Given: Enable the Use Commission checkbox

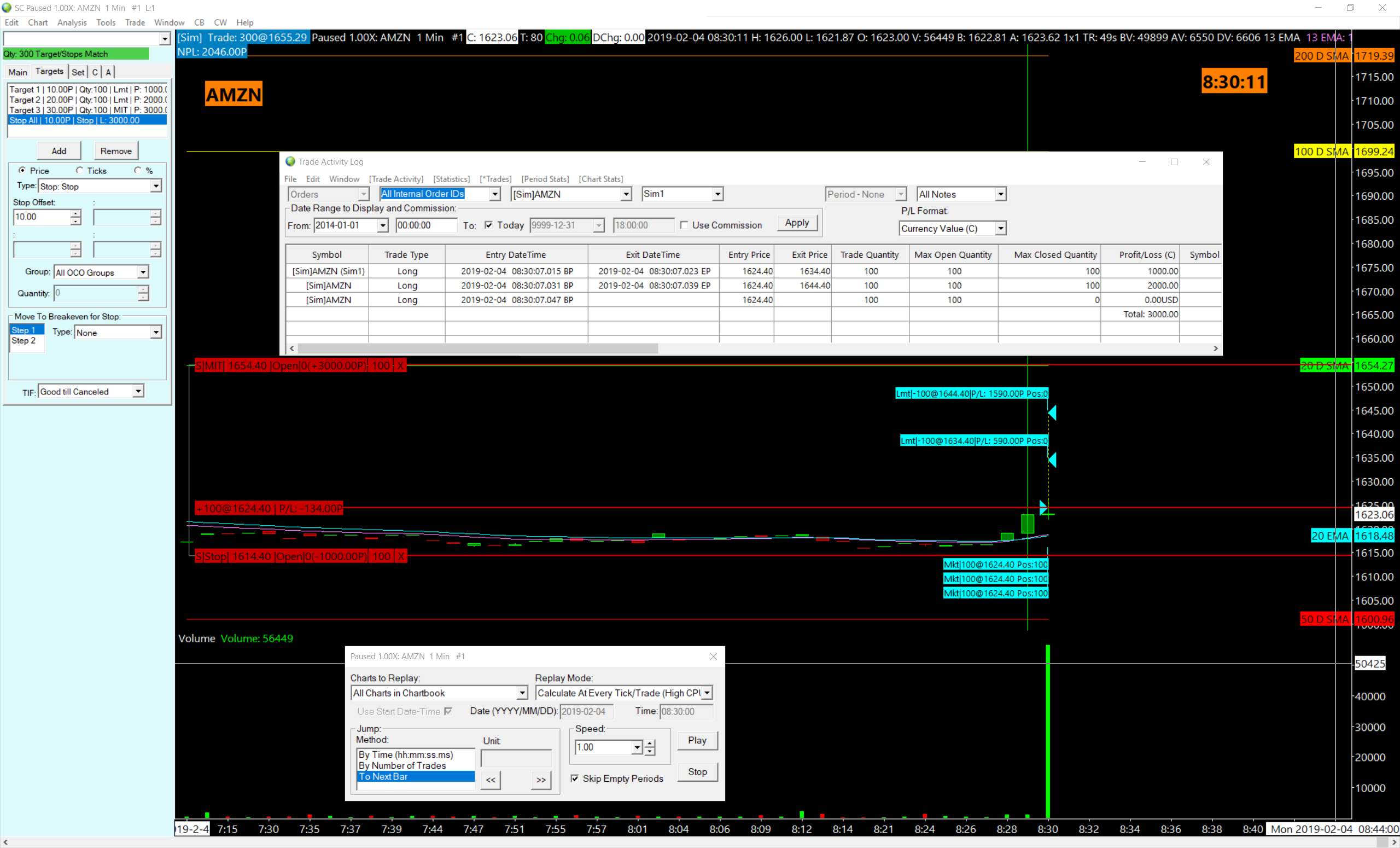Looking at the screenshot, I should tap(684, 225).
